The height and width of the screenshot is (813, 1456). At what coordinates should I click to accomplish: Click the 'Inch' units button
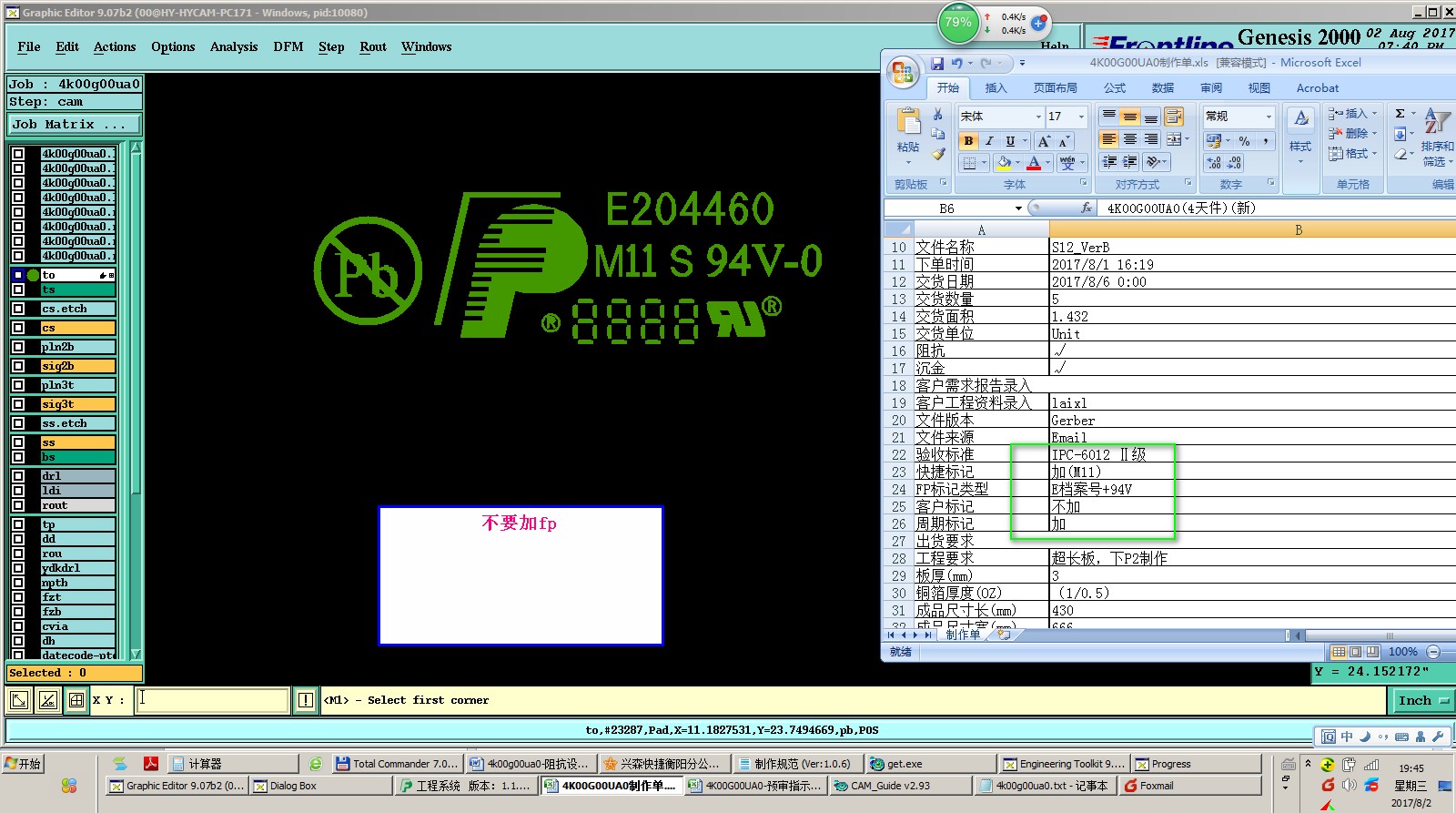click(x=1422, y=700)
